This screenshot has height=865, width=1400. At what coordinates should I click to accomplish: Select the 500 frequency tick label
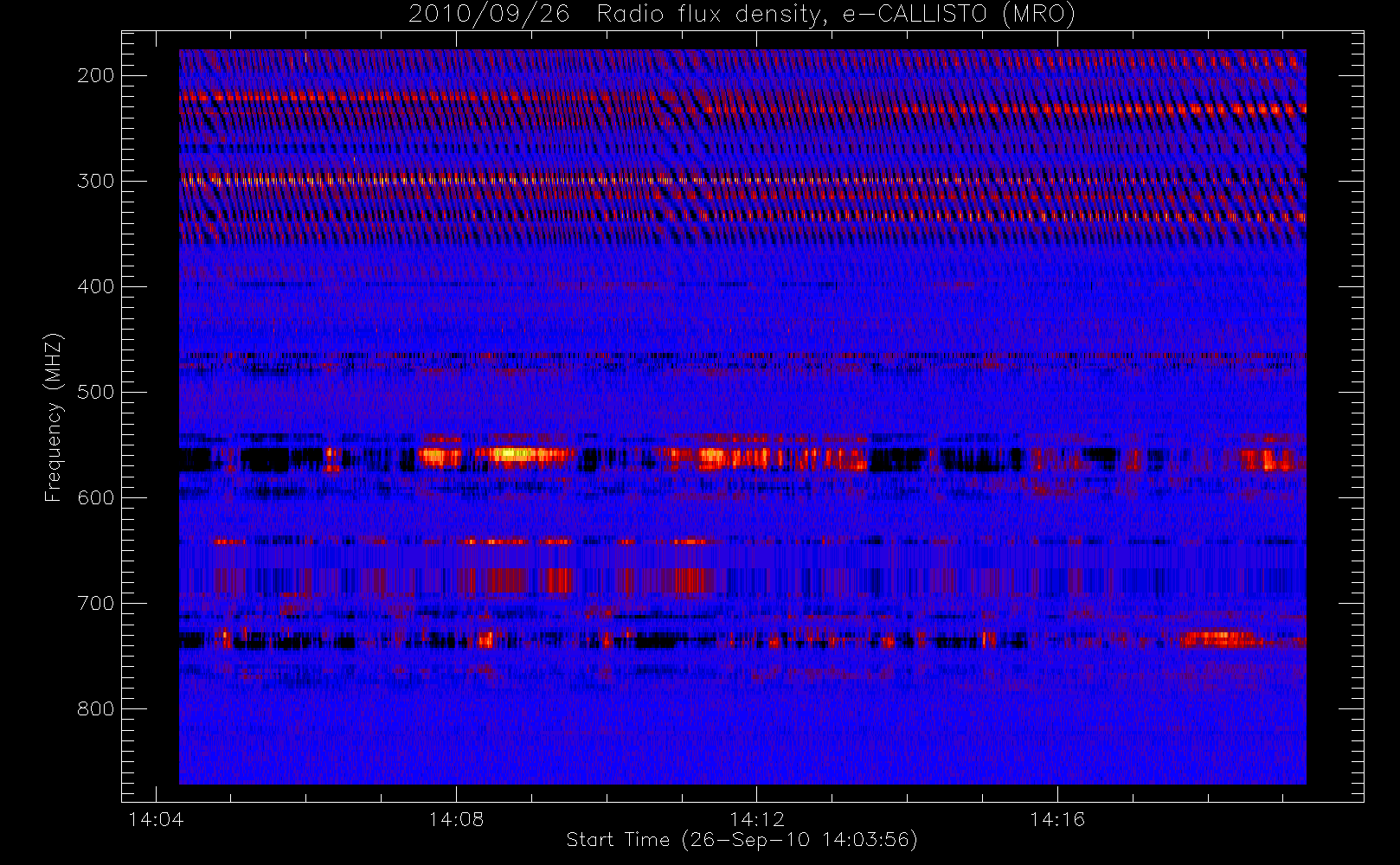coord(95,392)
